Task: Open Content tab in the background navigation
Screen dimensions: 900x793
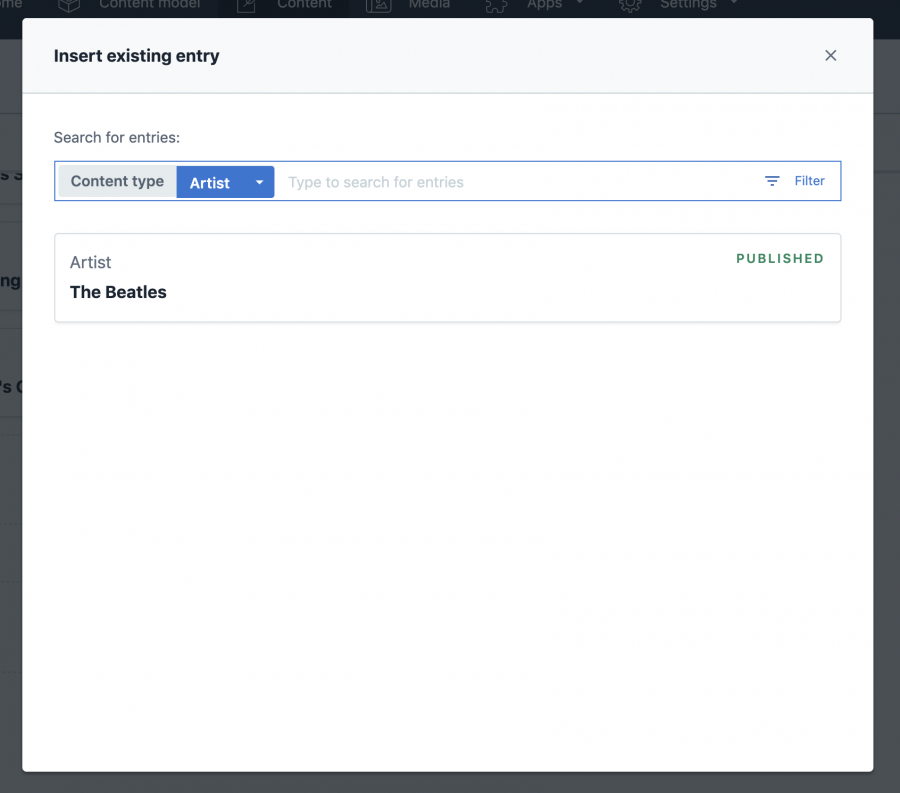Action: point(304,5)
